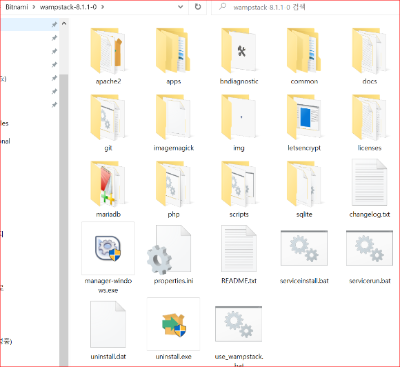The image size is (400, 367).
Task: Click the highlighted top navigation pane item
Action: [30, 24]
